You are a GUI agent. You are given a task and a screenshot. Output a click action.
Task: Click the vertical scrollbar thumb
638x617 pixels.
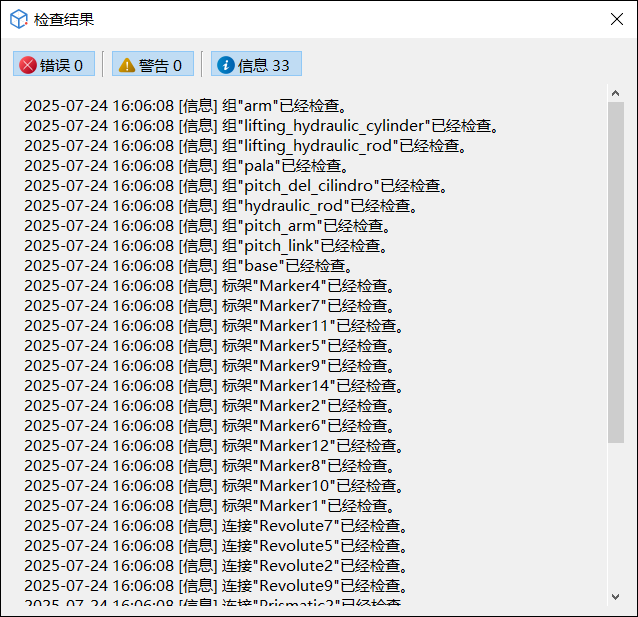point(615,270)
